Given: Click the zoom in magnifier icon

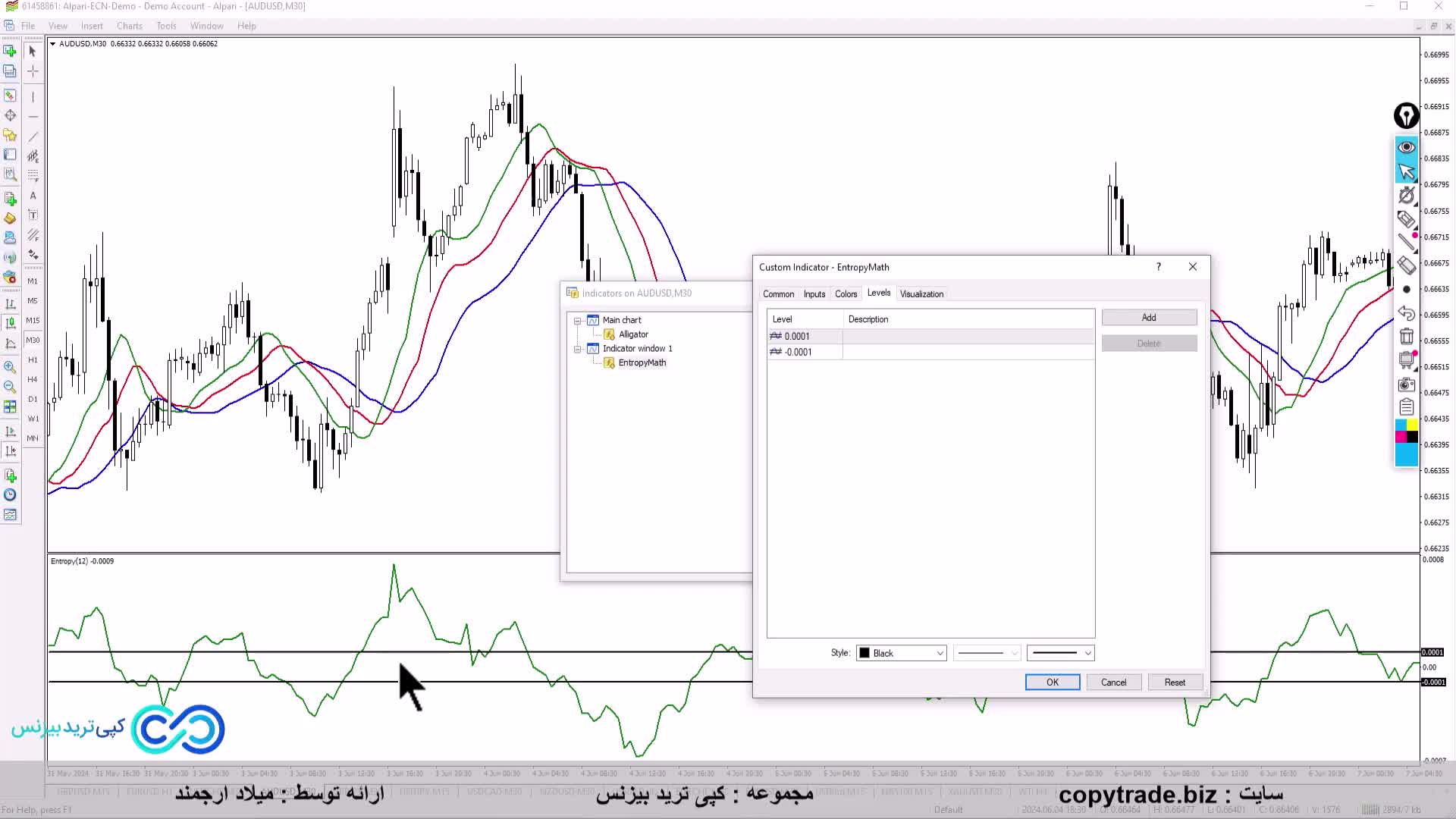Looking at the screenshot, I should 10,367.
